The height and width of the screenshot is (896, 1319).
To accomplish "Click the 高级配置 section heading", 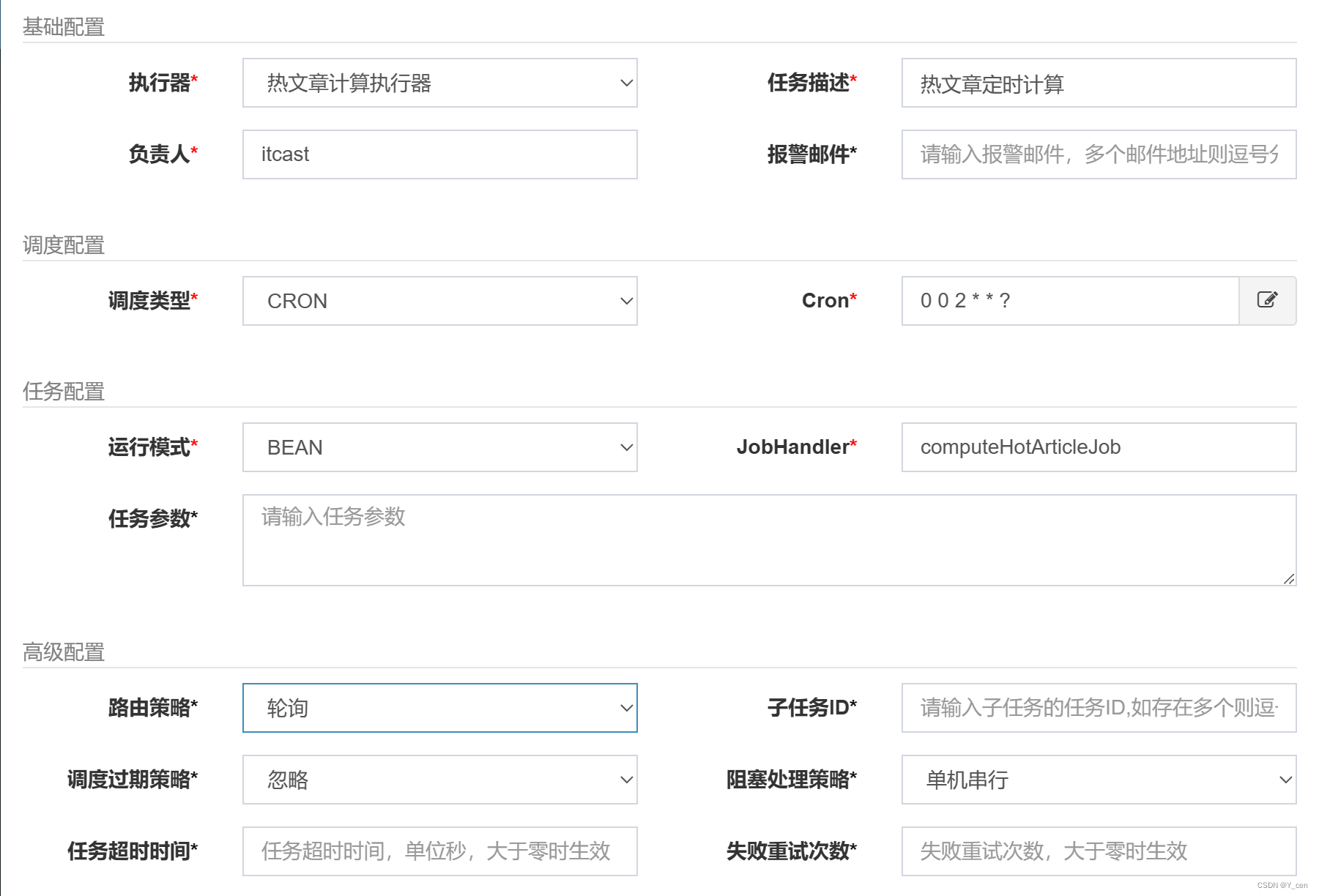I will point(64,652).
